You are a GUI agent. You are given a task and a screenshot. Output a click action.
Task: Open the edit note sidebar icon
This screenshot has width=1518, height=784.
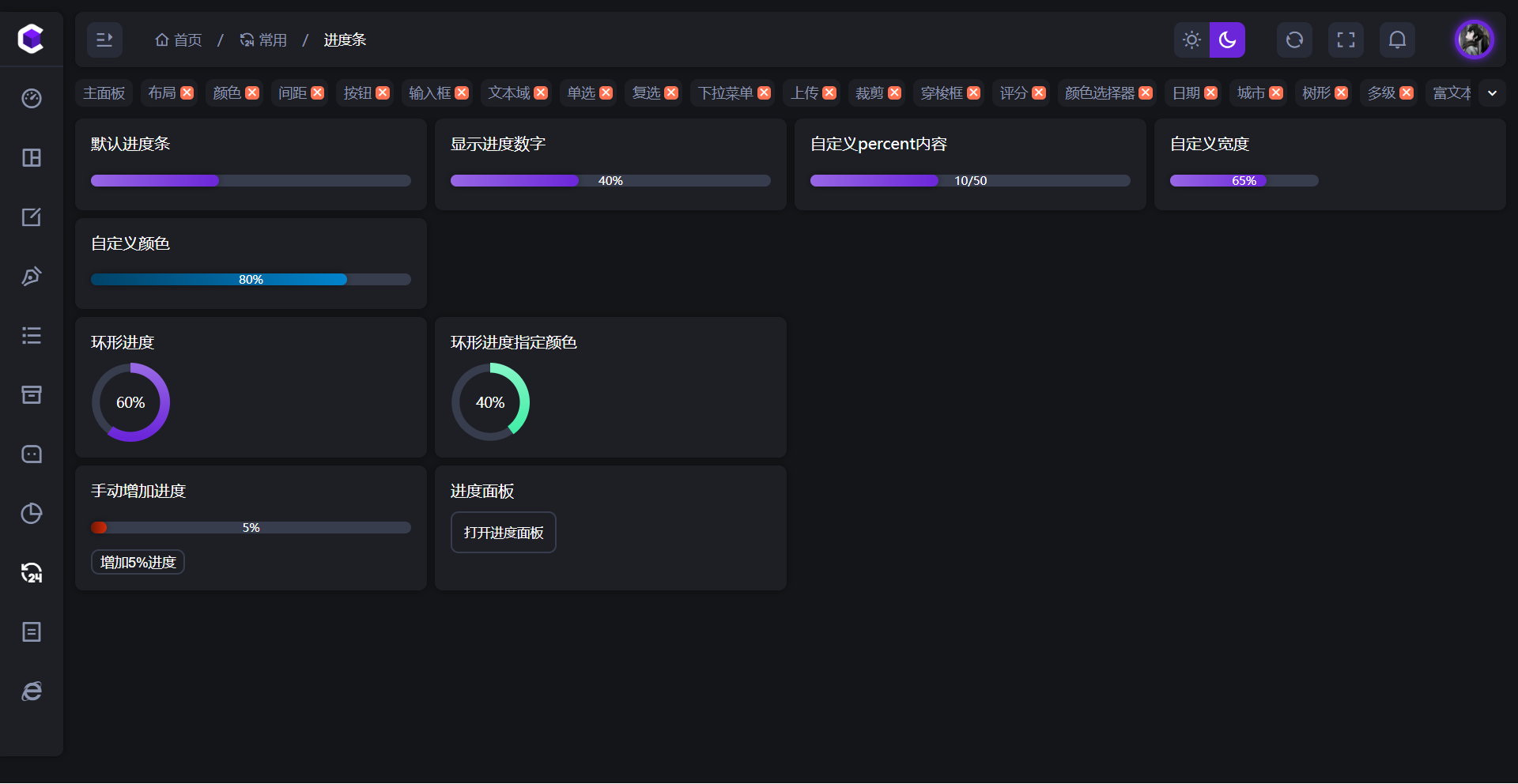click(x=32, y=217)
